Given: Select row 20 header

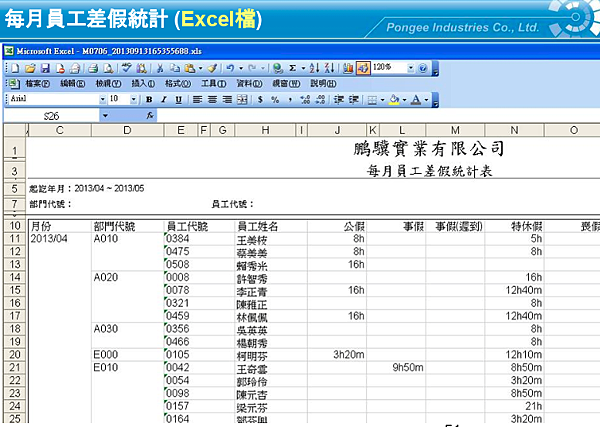Looking at the screenshot, I should (15, 354).
